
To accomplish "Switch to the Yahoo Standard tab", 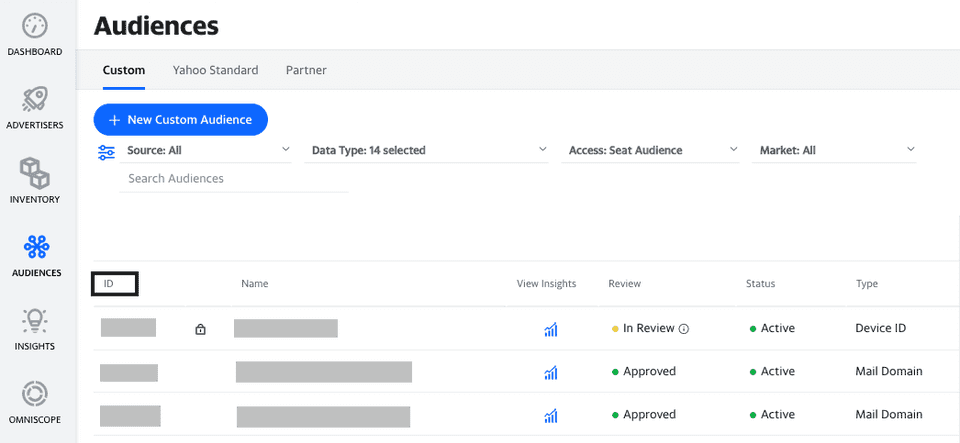I will pyautogui.click(x=216, y=70).
